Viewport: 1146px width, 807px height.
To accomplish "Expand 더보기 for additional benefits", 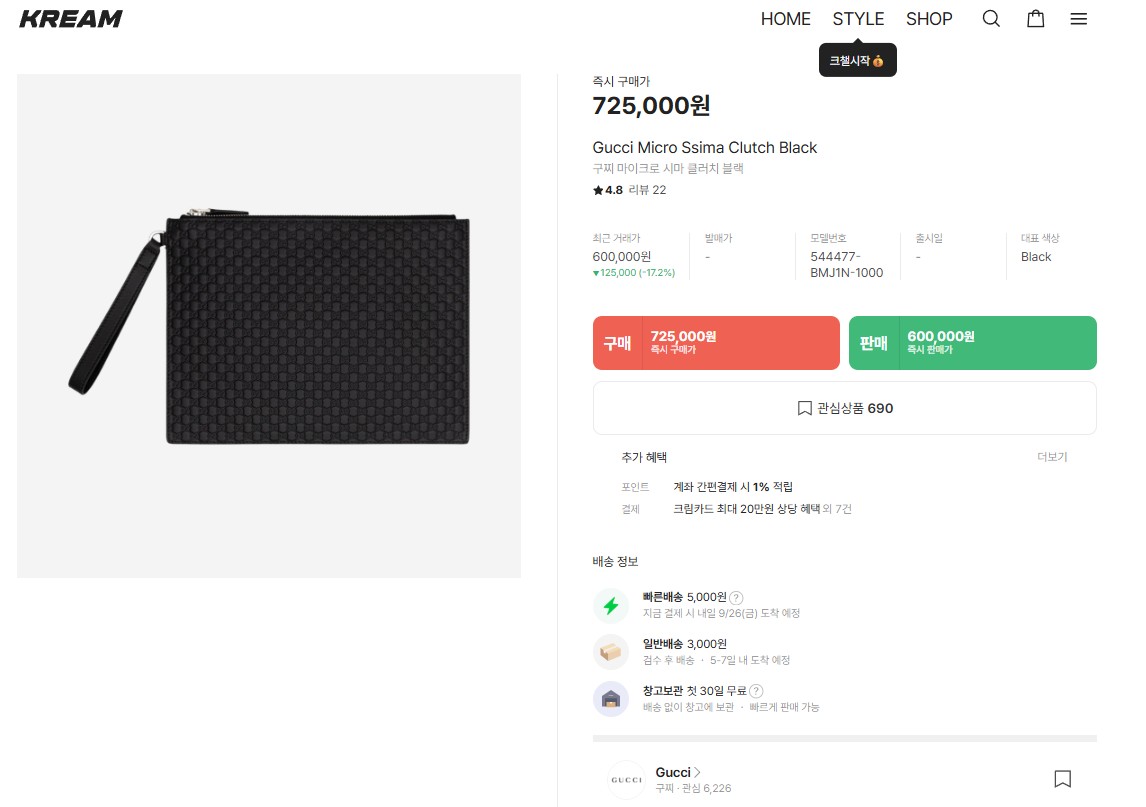I will click(x=1052, y=457).
